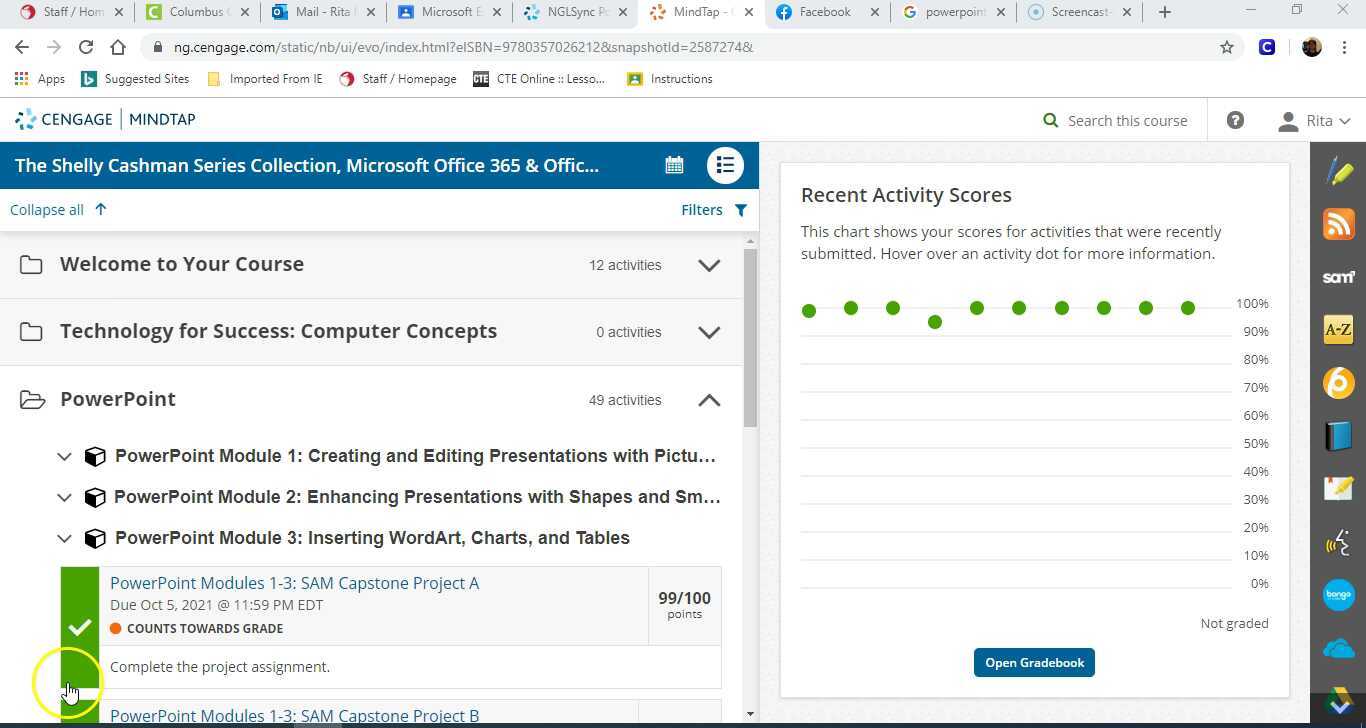Viewport: 1366px width, 728px height.
Task: Click the Search this course field
Action: point(1127,120)
